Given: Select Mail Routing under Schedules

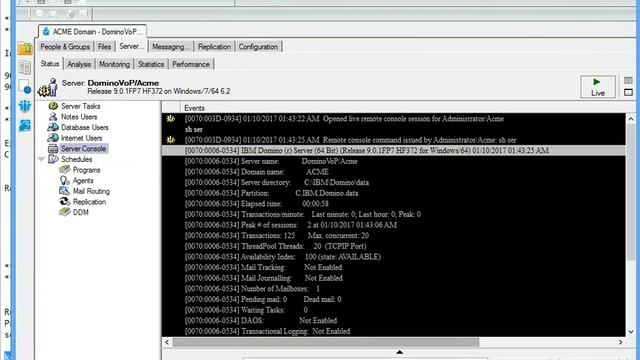Looking at the screenshot, I should (91, 191).
